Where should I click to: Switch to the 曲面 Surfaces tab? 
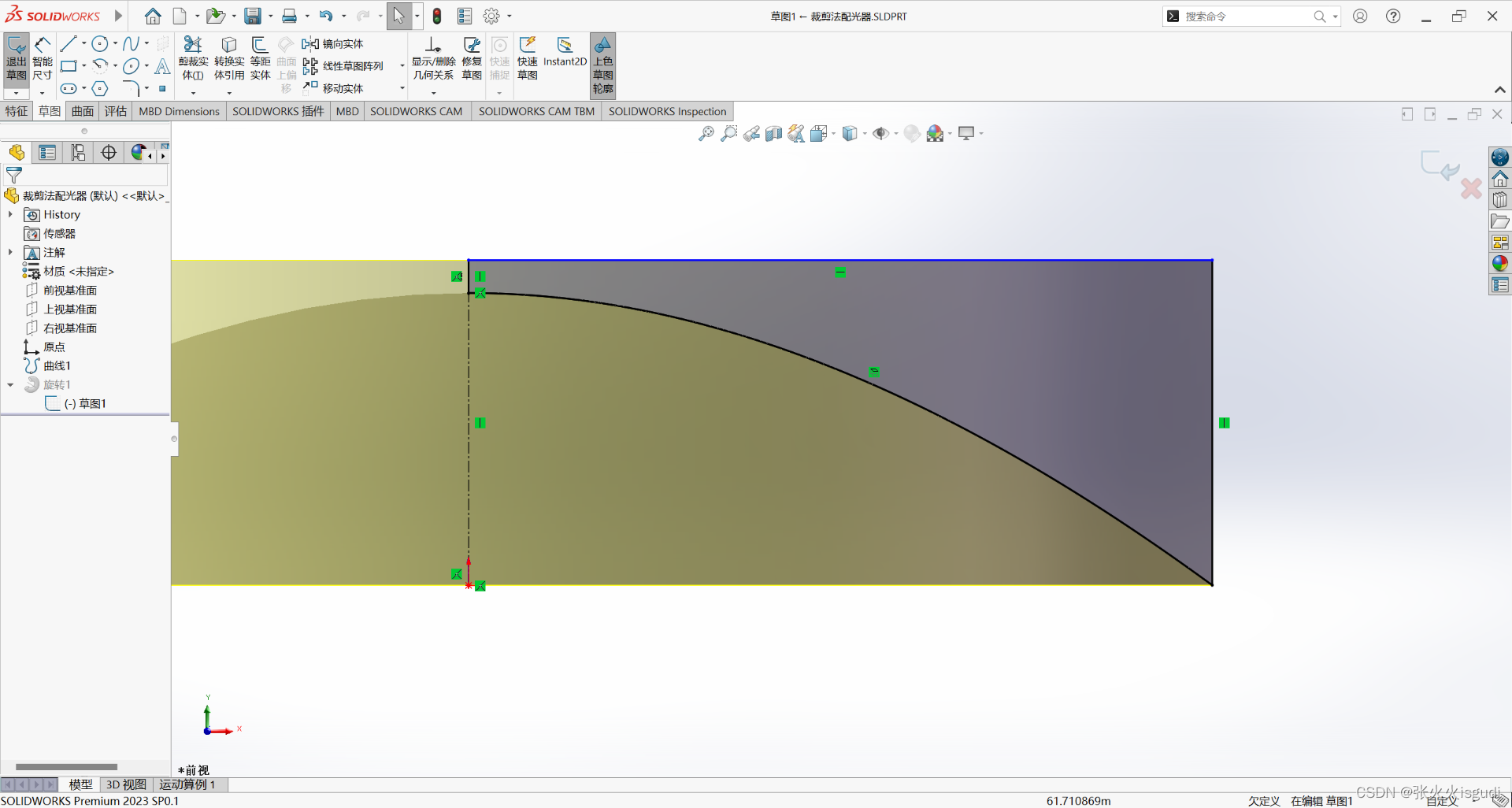click(x=83, y=111)
